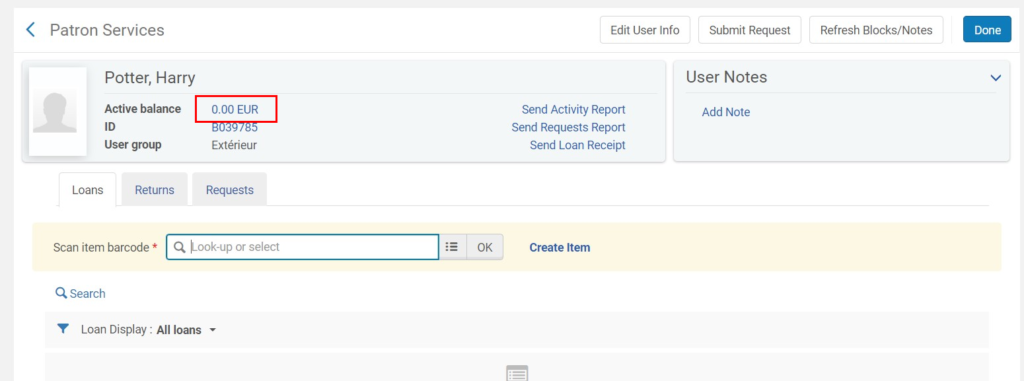Click the Search magnifier icon below barcode
The width and height of the screenshot is (1024, 381).
click(61, 293)
